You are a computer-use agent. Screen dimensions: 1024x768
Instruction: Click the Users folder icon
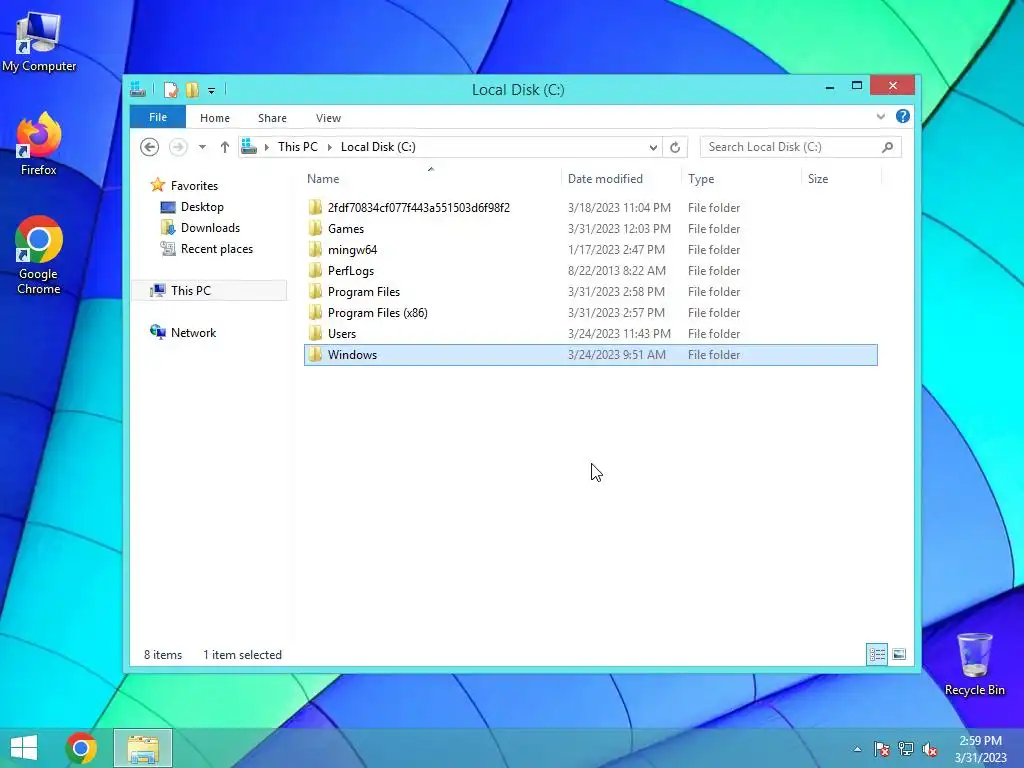point(315,333)
